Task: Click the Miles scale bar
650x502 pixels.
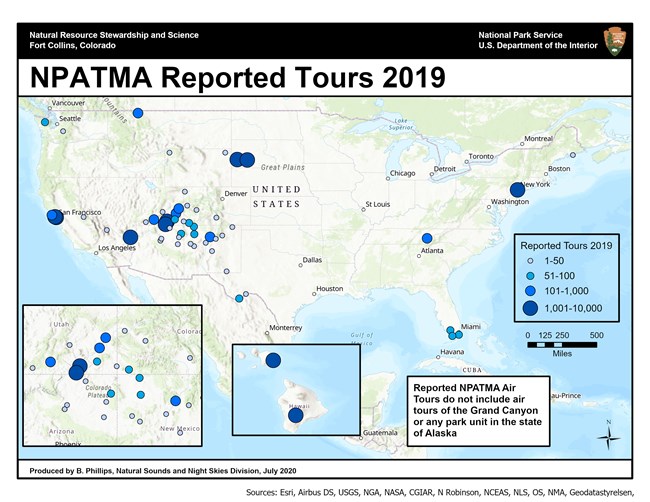Action: click(561, 343)
